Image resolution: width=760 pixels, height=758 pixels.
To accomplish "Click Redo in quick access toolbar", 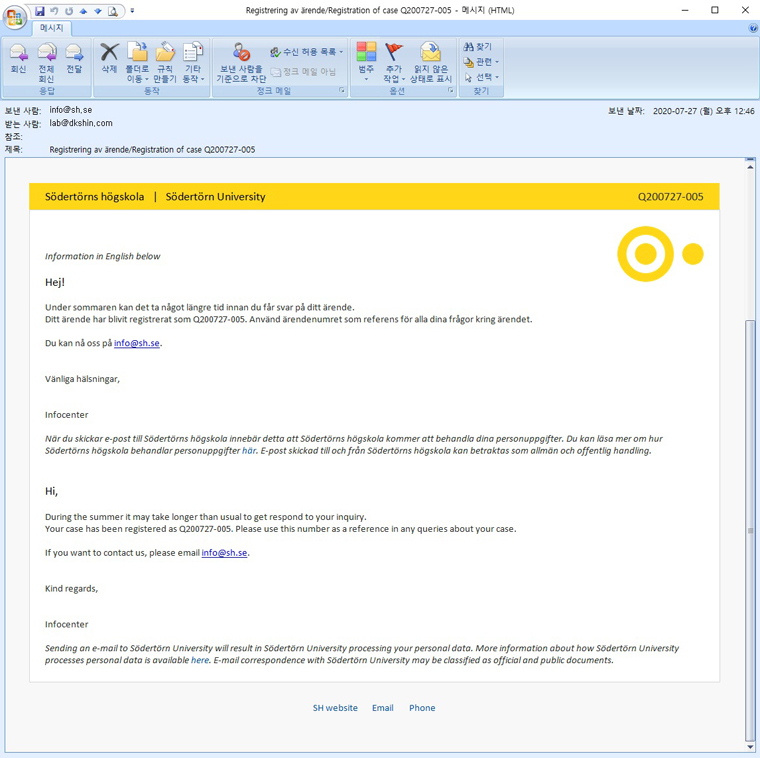I will (69, 11).
